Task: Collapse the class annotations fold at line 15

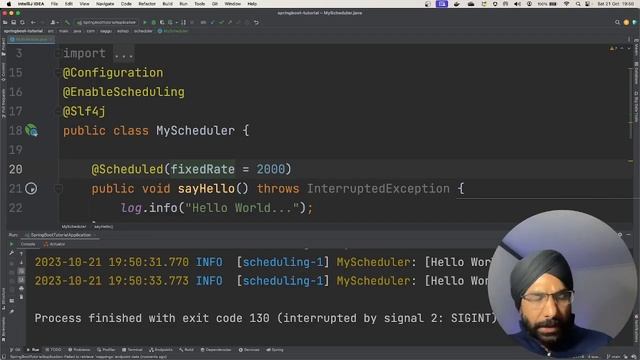Action: (x=58, y=73)
